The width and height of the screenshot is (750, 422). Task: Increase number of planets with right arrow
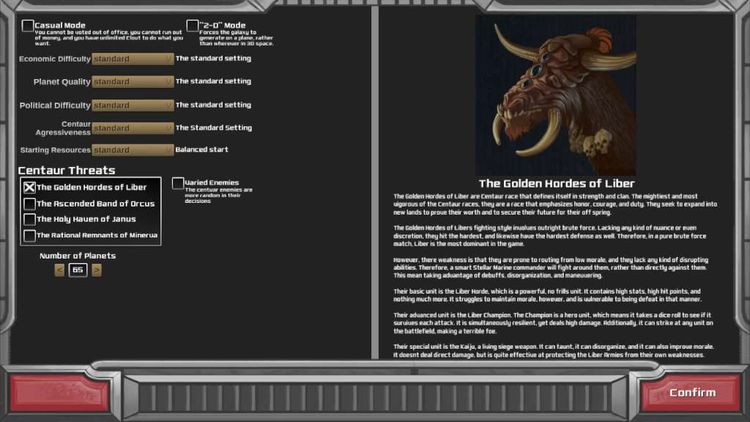click(x=96, y=270)
